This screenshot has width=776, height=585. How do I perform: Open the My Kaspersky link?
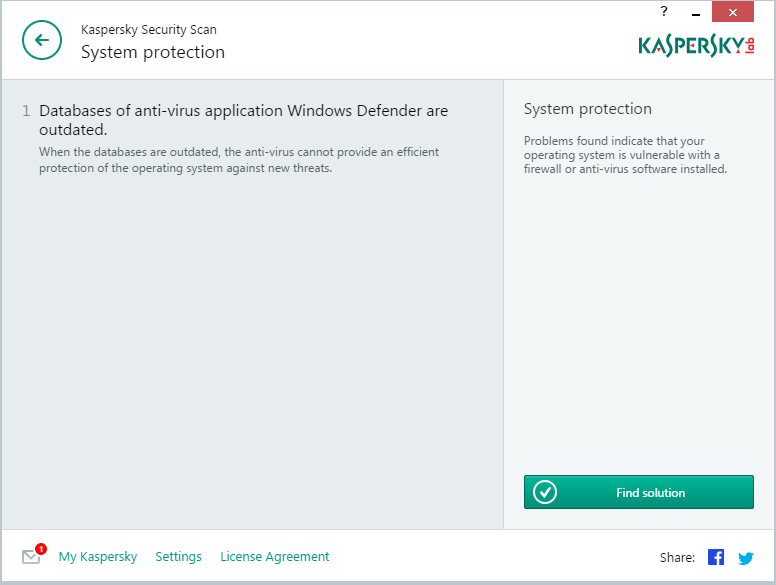tap(98, 557)
